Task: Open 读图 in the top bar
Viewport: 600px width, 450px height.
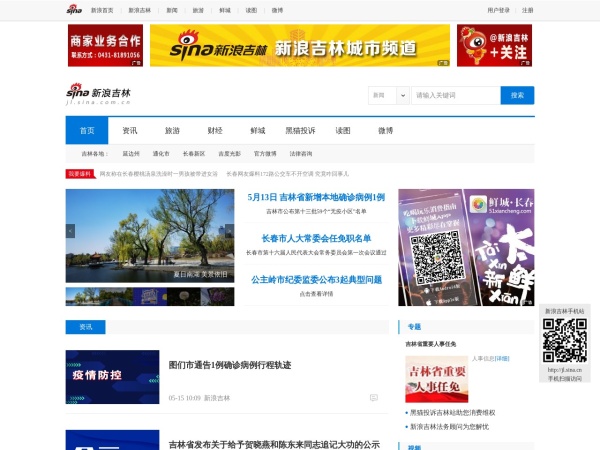Action: 251,10
